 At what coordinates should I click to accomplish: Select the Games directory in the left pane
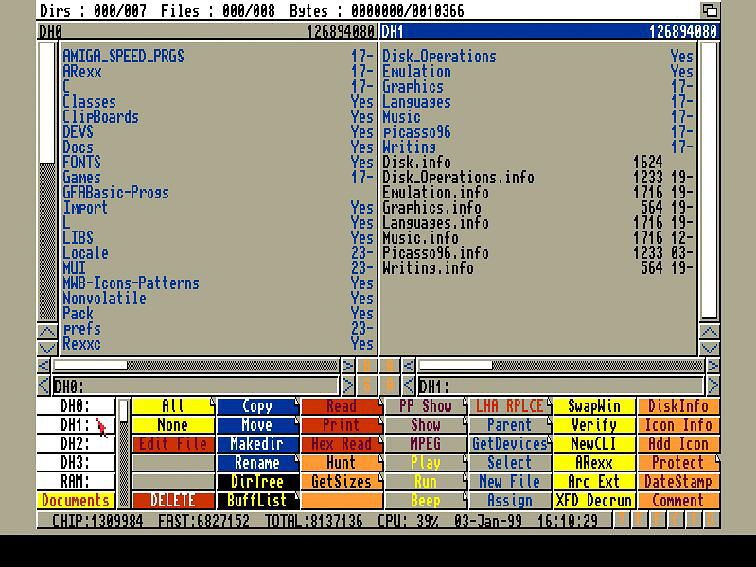pyautogui.click(x=82, y=177)
